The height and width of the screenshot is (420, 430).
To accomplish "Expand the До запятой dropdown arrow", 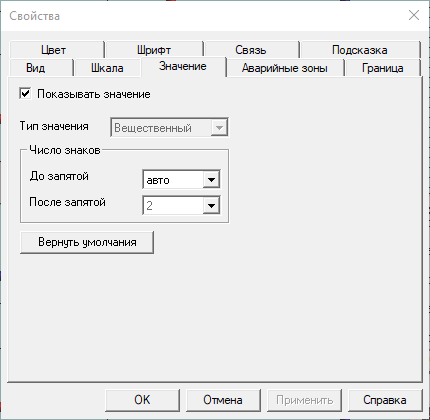I will pos(211,180).
